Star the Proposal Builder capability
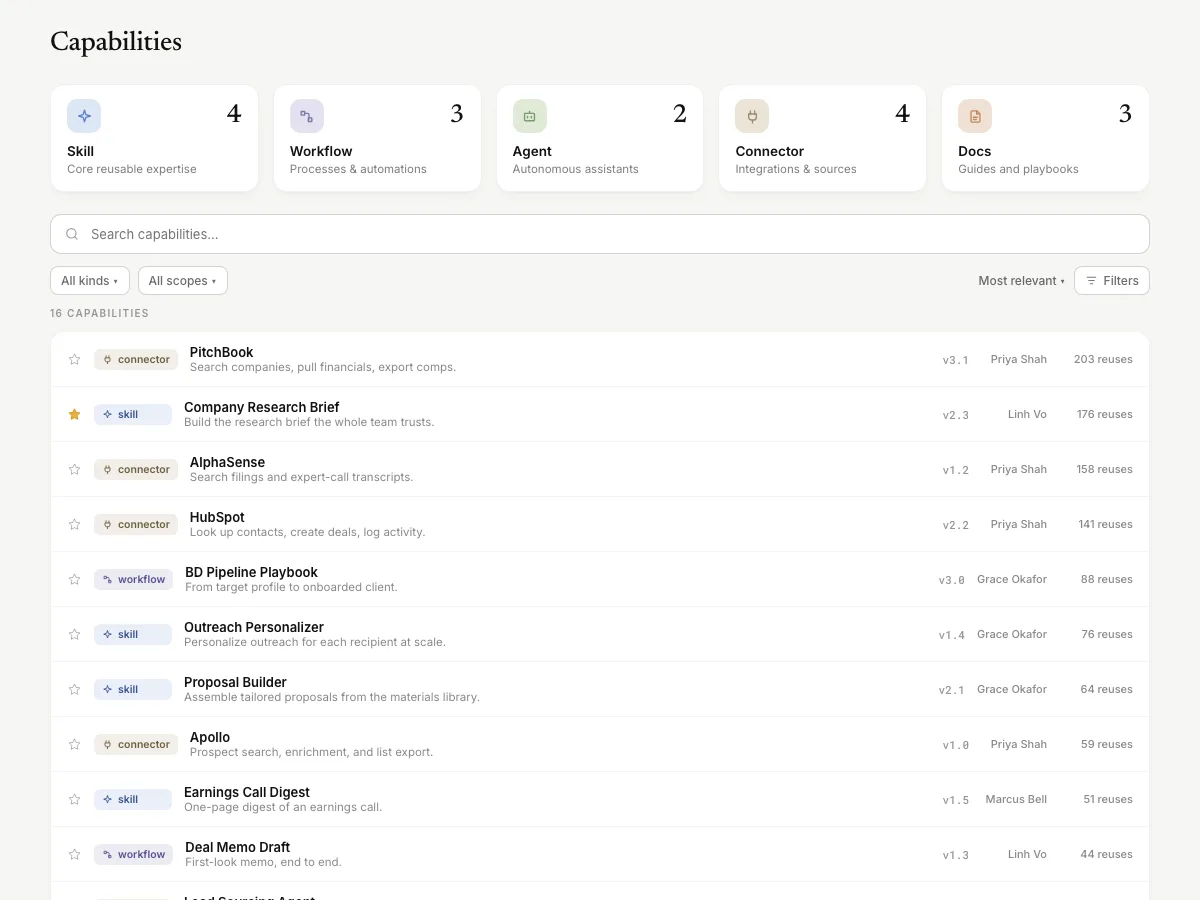 (x=74, y=689)
